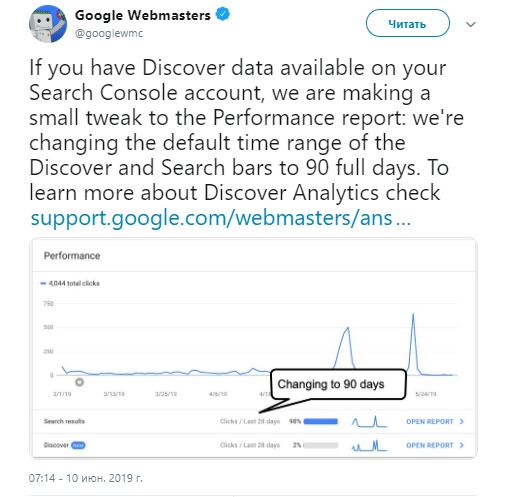Open the support.google.com/webmasters link
The image size is (507, 497).
click(x=220, y=218)
